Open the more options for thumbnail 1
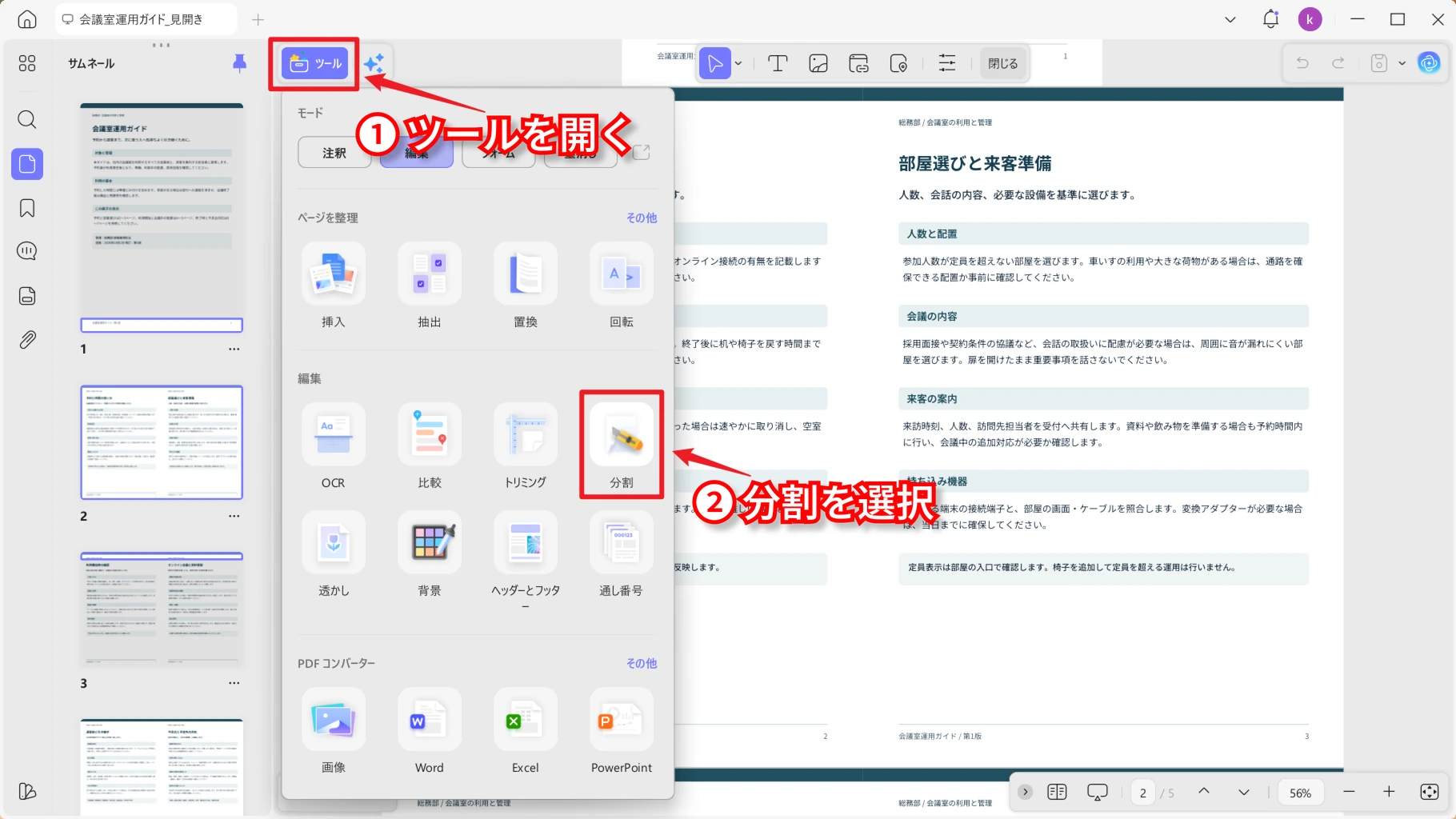The image size is (1456, 819). click(234, 349)
